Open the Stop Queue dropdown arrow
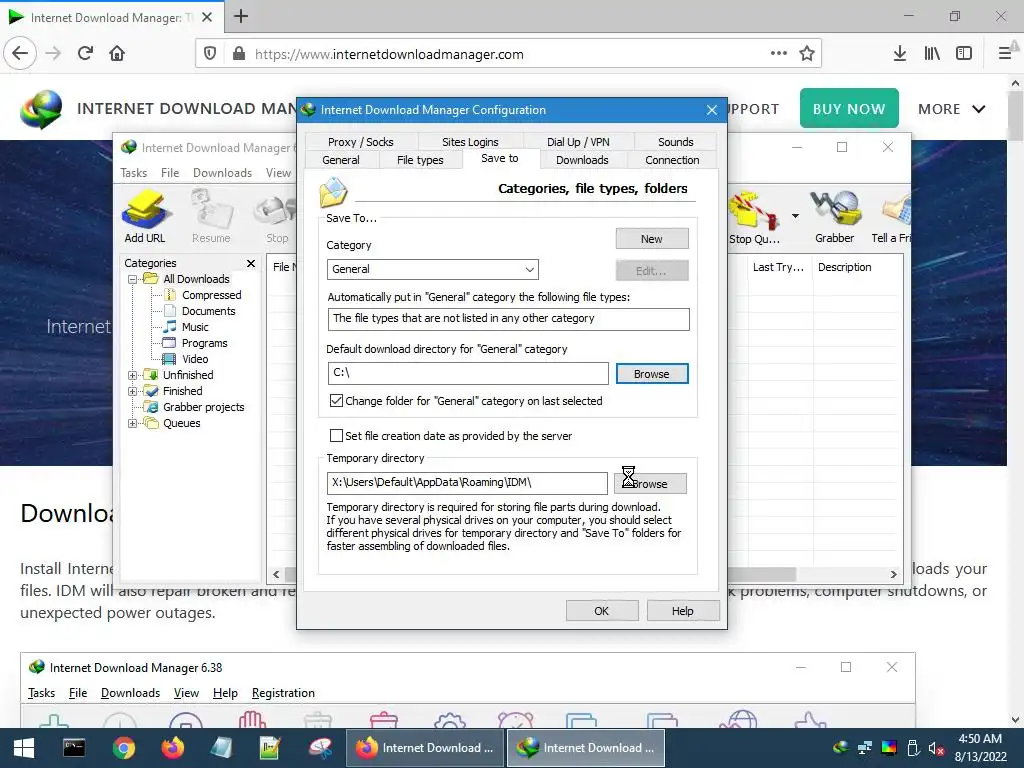The height and width of the screenshot is (768, 1024). click(795, 216)
